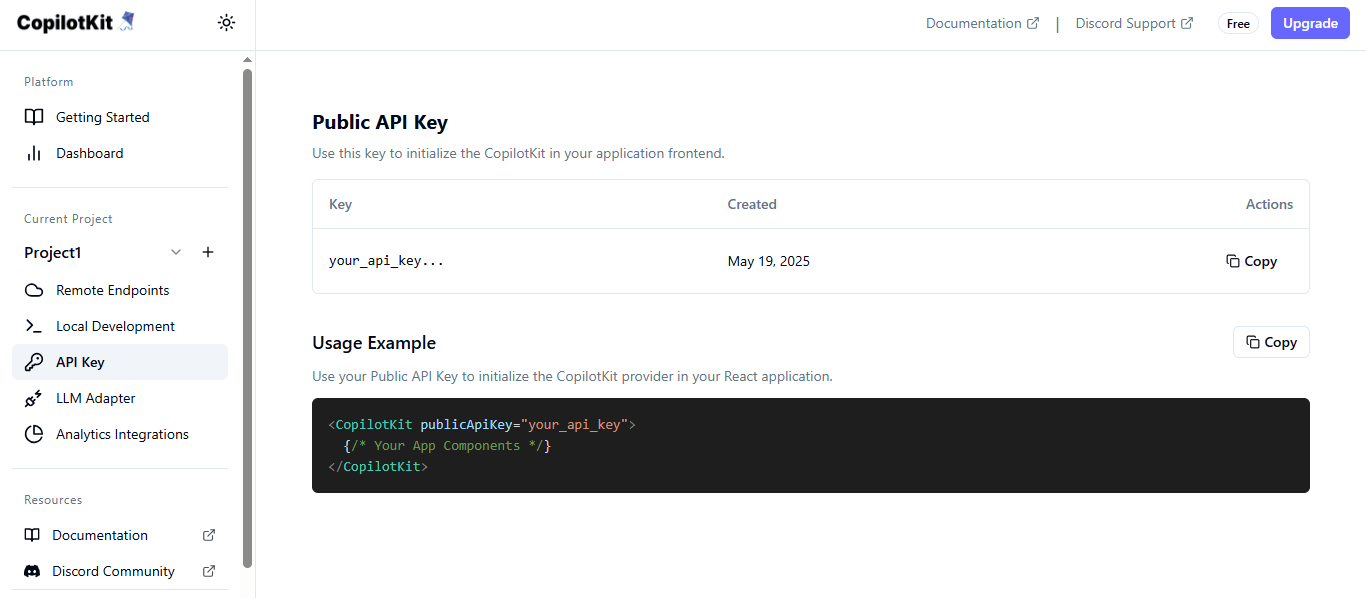Image resolution: width=1366 pixels, height=598 pixels.
Task: Click external link icon beside sidebar Documentation
Action: (209, 535)
